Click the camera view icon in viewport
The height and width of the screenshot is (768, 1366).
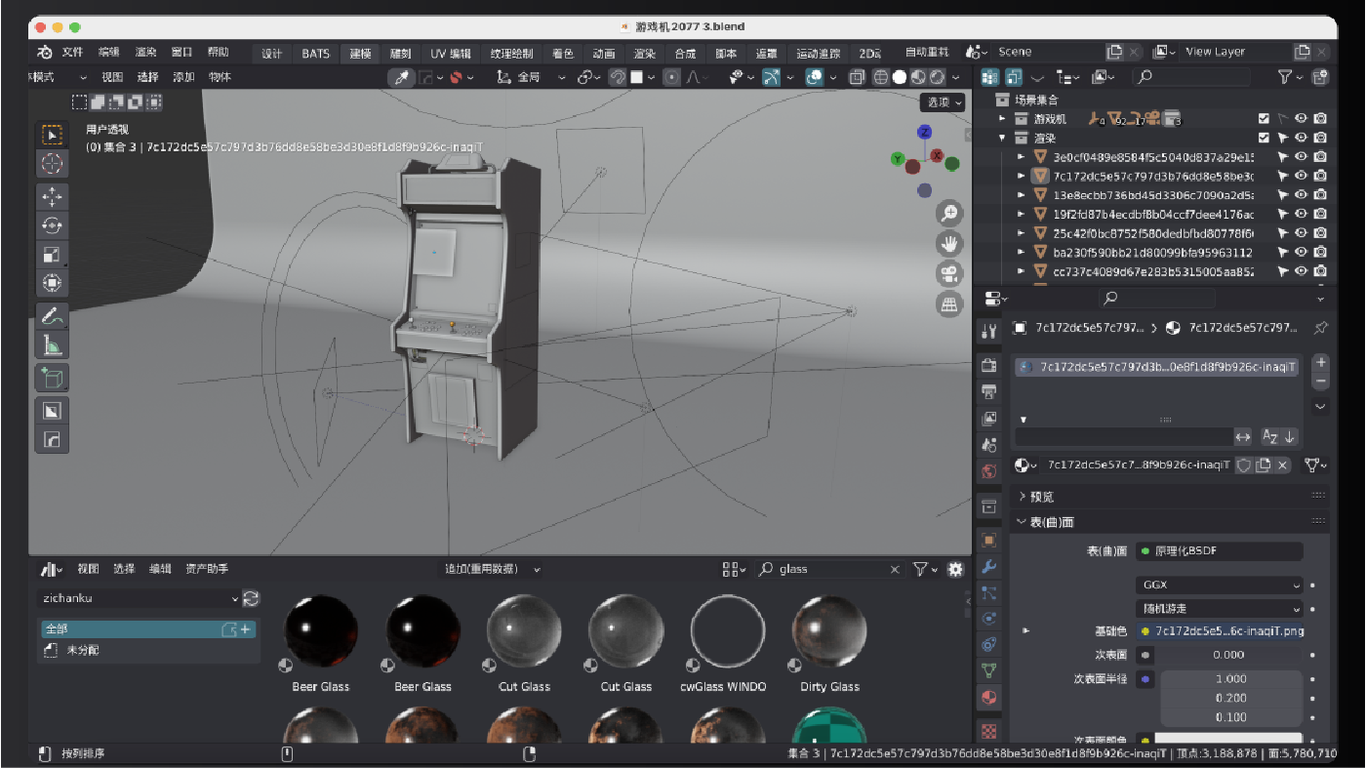(949, 274)
